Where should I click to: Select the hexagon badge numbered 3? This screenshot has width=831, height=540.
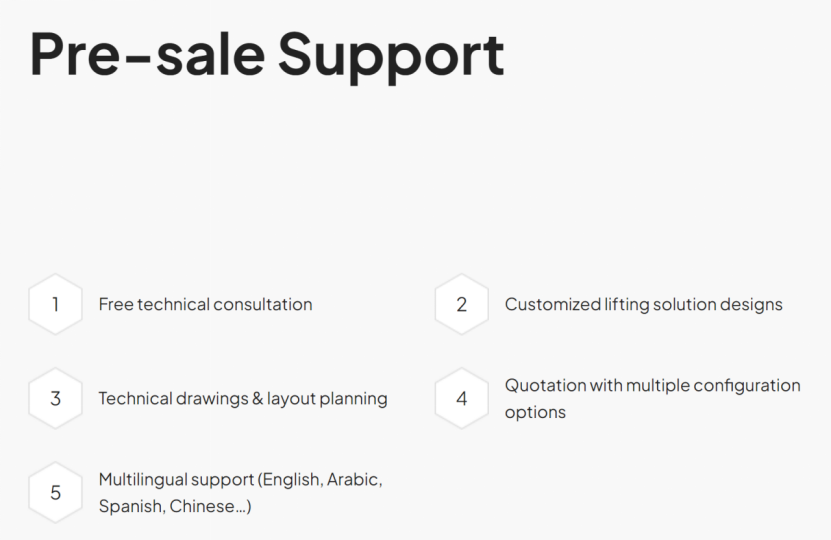point(55,398)
